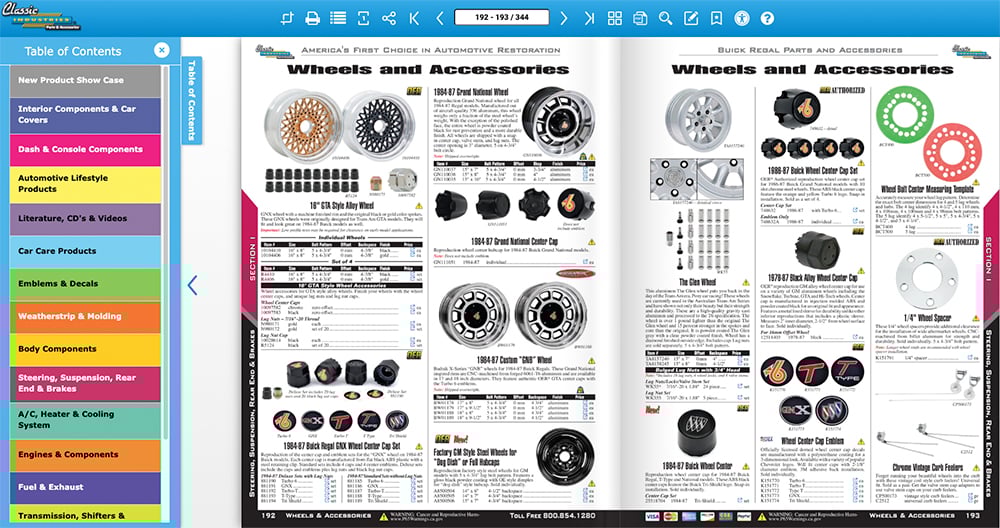The height and width of the screenshot is (528, 1000).
Task: Open the search magnifier tool
Action: coord(665,18)
